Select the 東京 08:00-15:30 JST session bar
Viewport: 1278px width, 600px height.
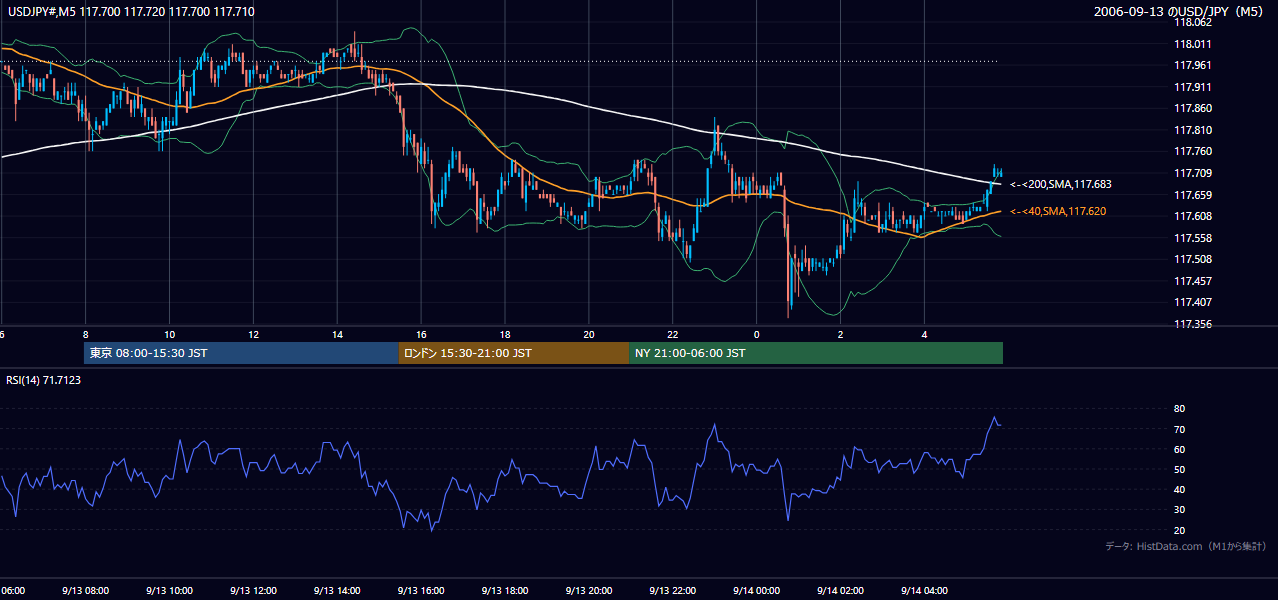pyautogui.click(x=241, y=353)
